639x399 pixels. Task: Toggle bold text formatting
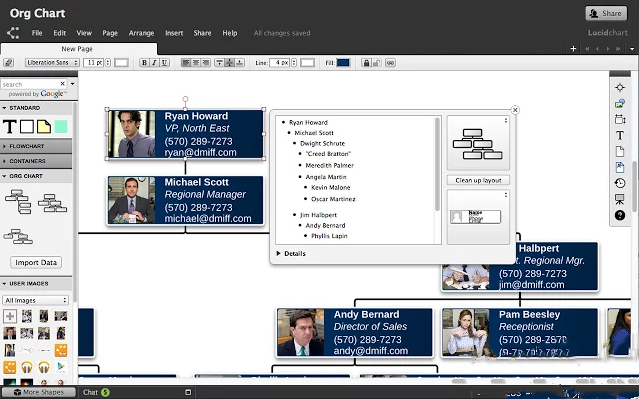tap(144, 63)
